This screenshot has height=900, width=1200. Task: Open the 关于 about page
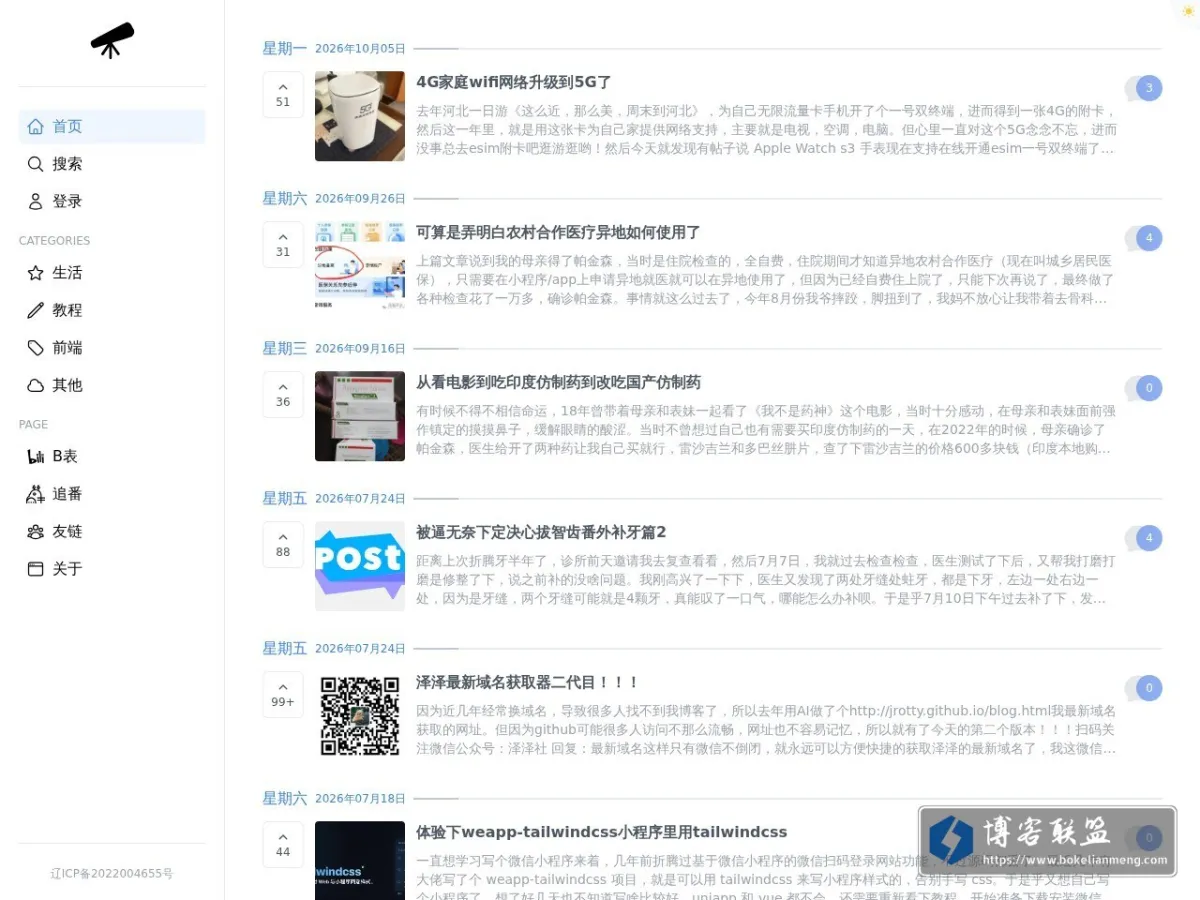pos(112,569)
